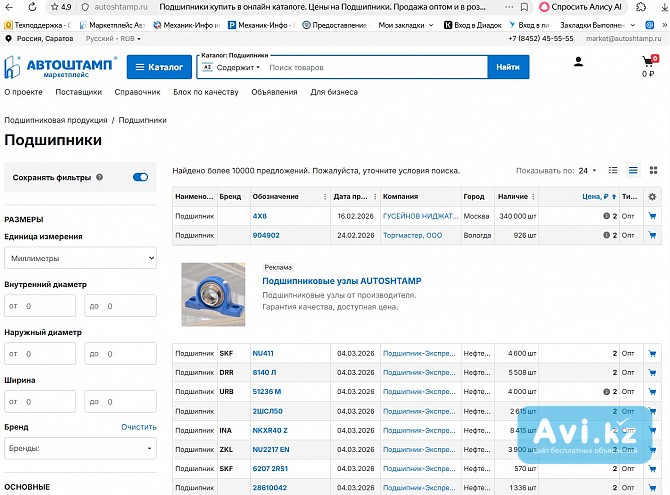Select the medium row list view
The image size is (670, 495).
[633, 171]
